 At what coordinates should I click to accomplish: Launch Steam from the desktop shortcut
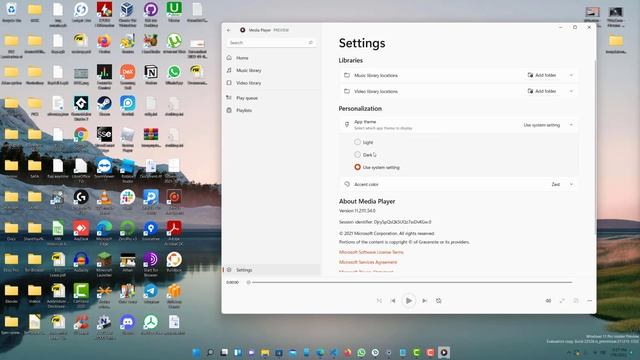click(x=104, y=106)
